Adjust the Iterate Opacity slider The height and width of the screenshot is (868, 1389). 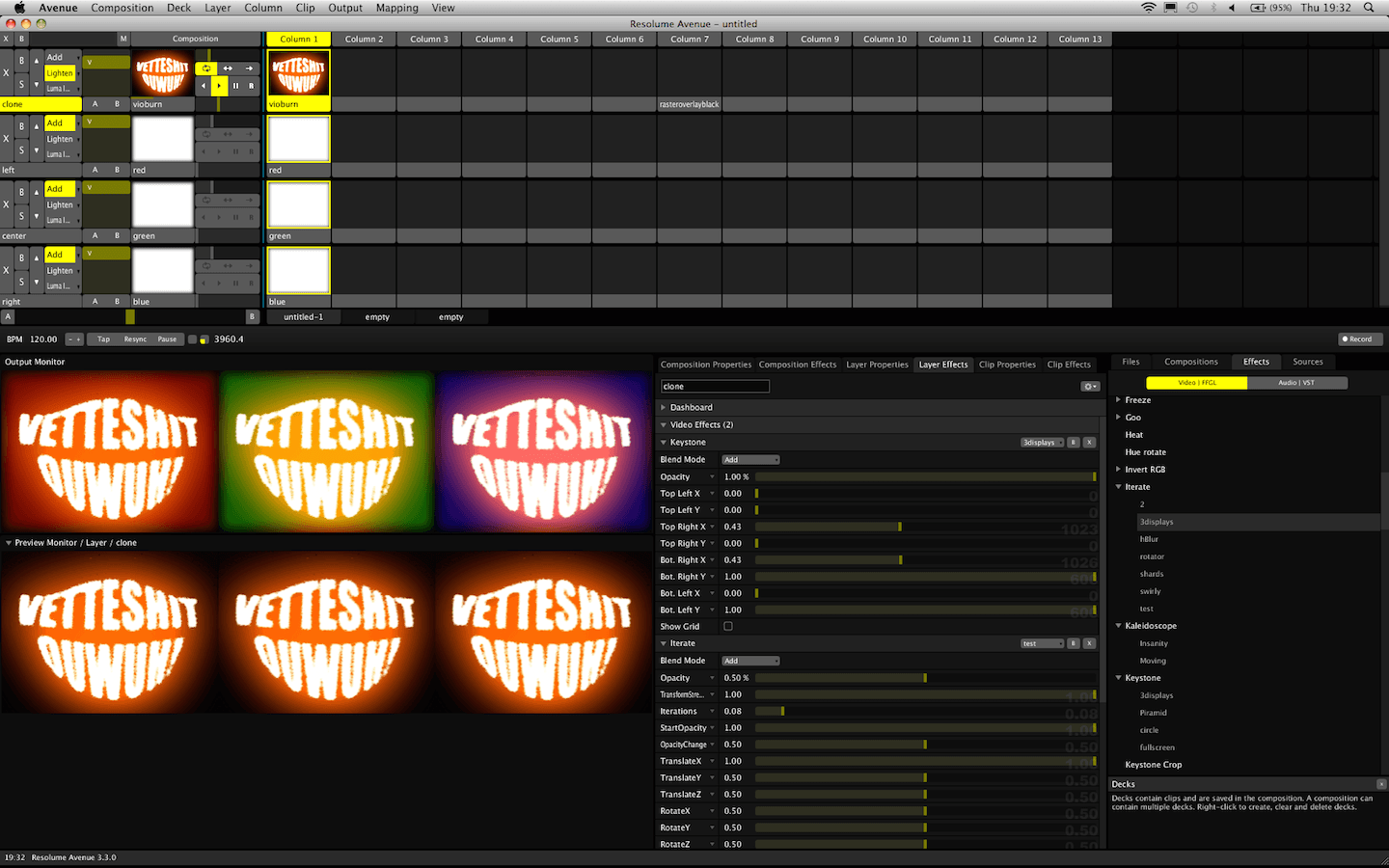[926, 678]
